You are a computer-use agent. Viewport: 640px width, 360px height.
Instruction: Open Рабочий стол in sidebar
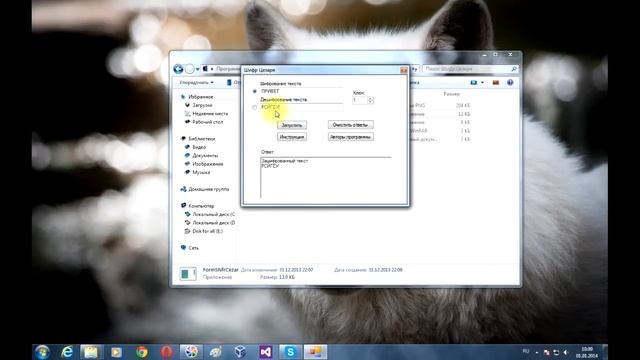coord(207,122)
